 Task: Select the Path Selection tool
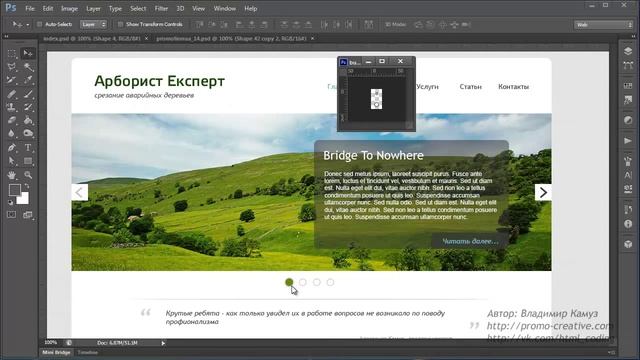click(x=11, y=161)
